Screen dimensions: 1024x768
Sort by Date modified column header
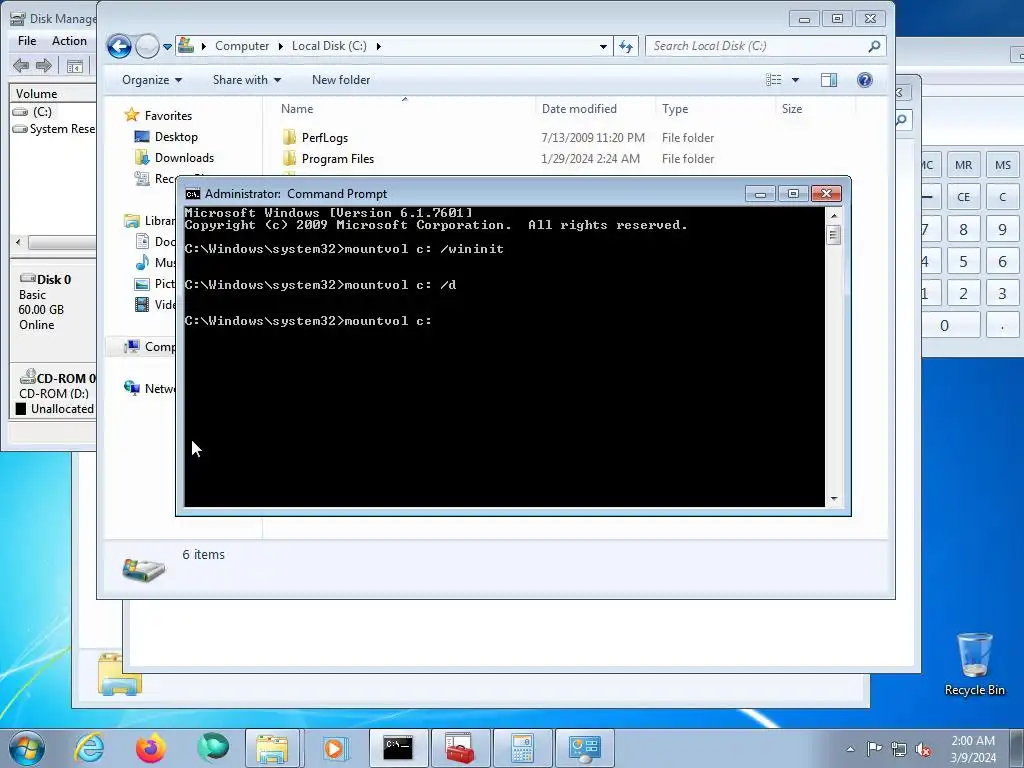pos(579,109)
